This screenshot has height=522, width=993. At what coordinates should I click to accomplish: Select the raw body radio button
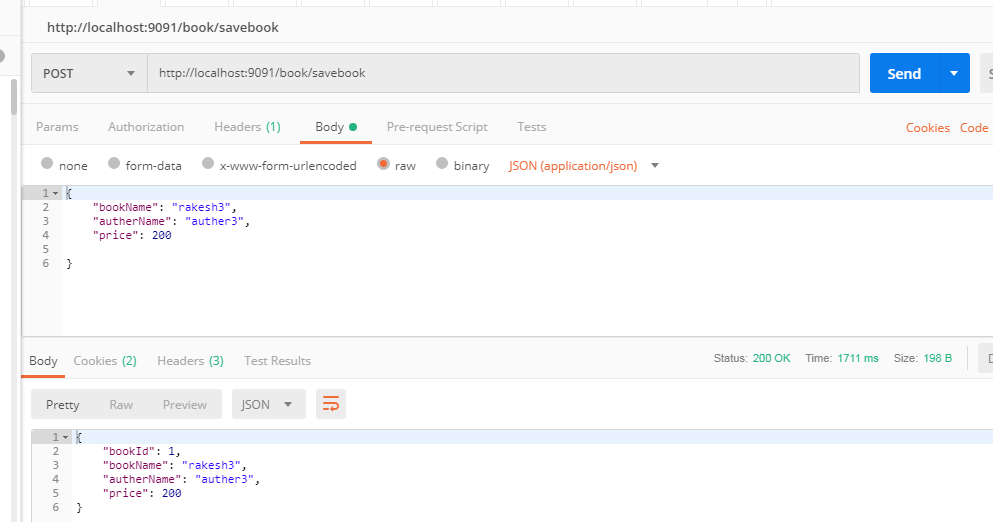(x=384, y=165)
